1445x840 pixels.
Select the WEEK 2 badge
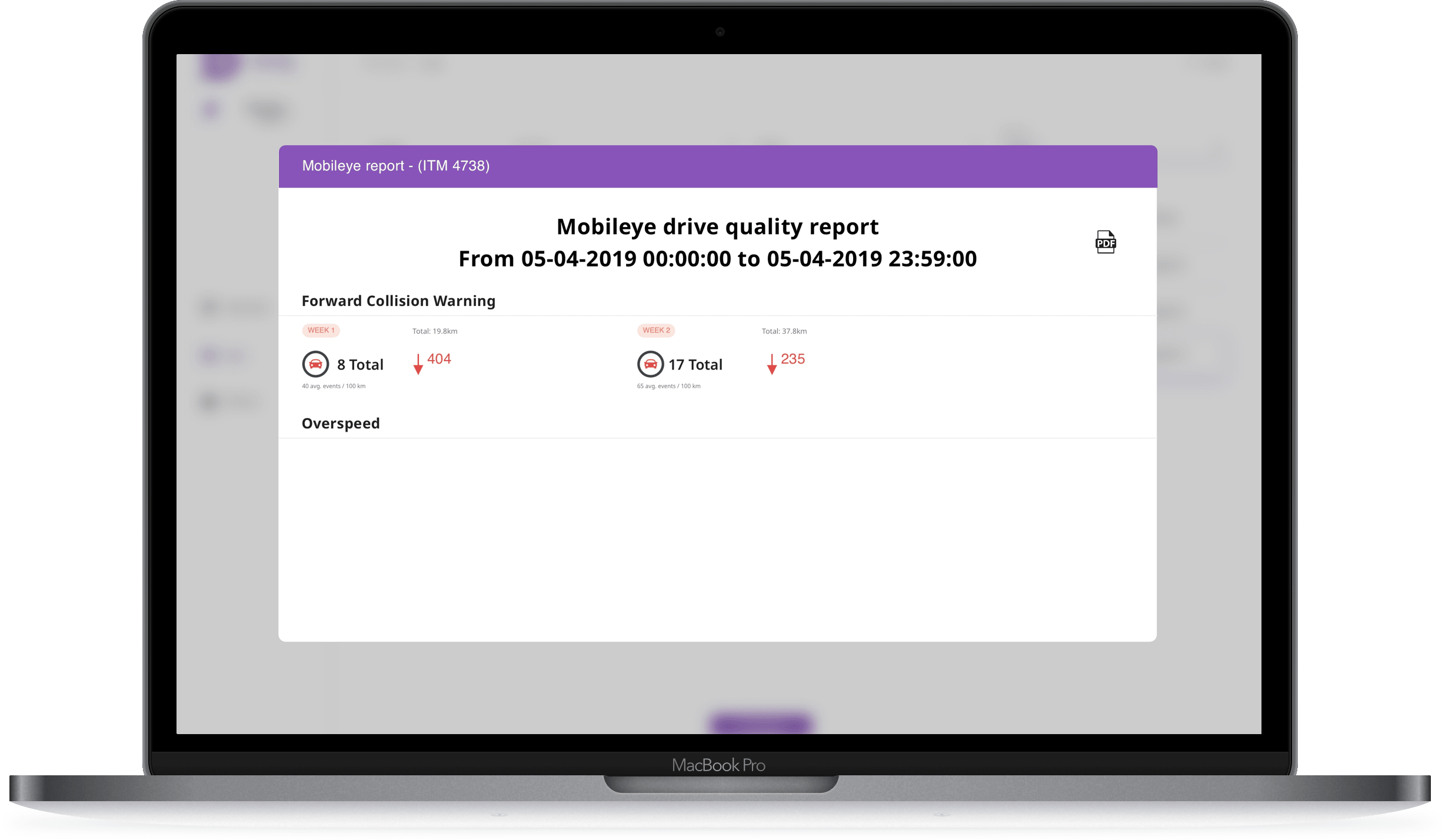tap(656, 330)
